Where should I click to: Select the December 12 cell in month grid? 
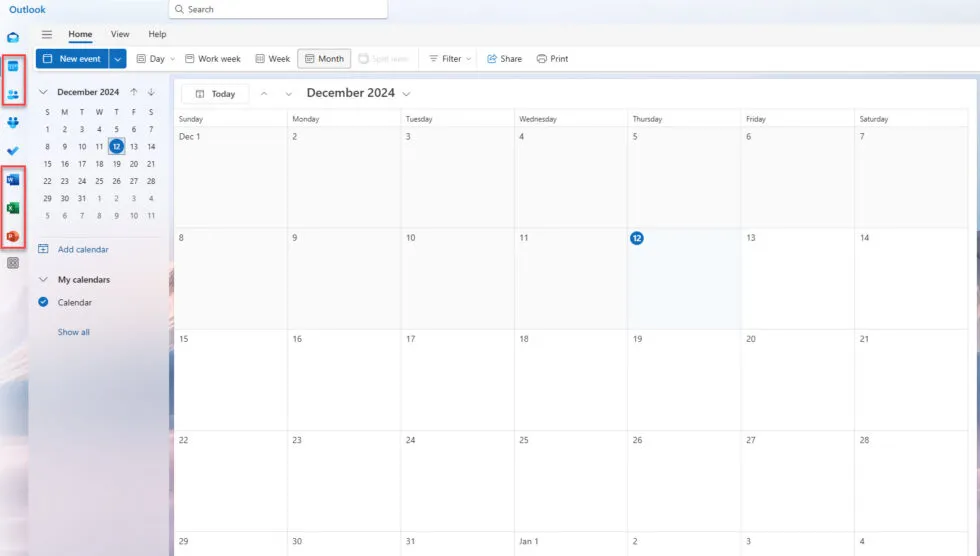684,279
